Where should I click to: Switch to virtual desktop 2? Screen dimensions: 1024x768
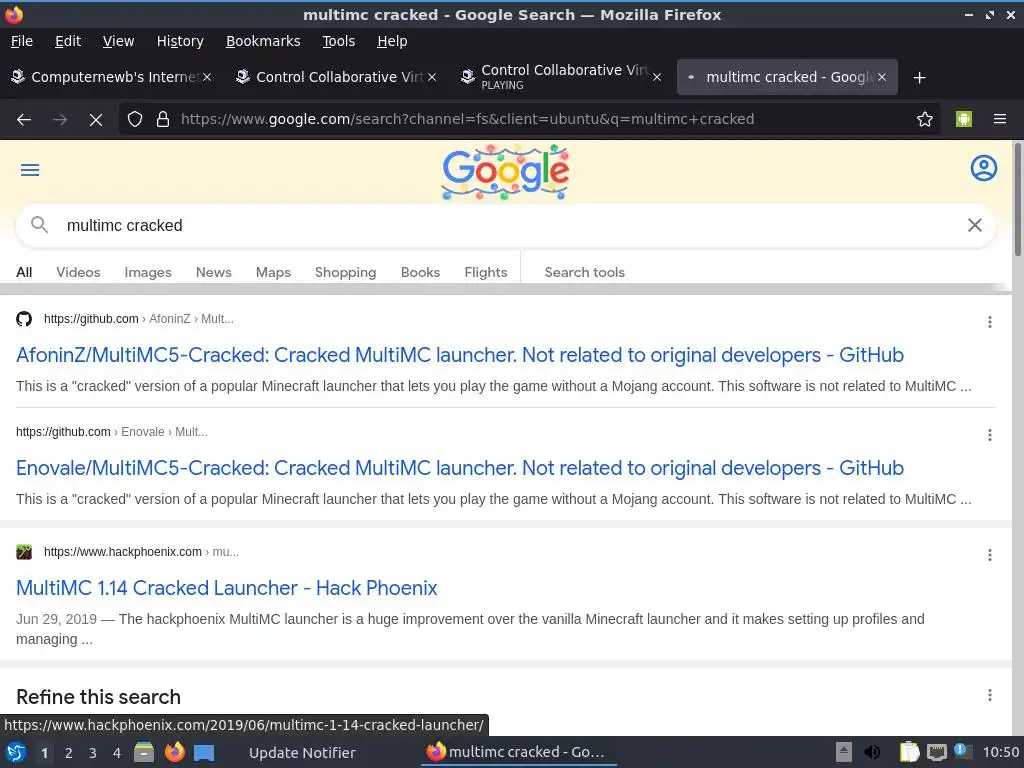pos(69,753)
